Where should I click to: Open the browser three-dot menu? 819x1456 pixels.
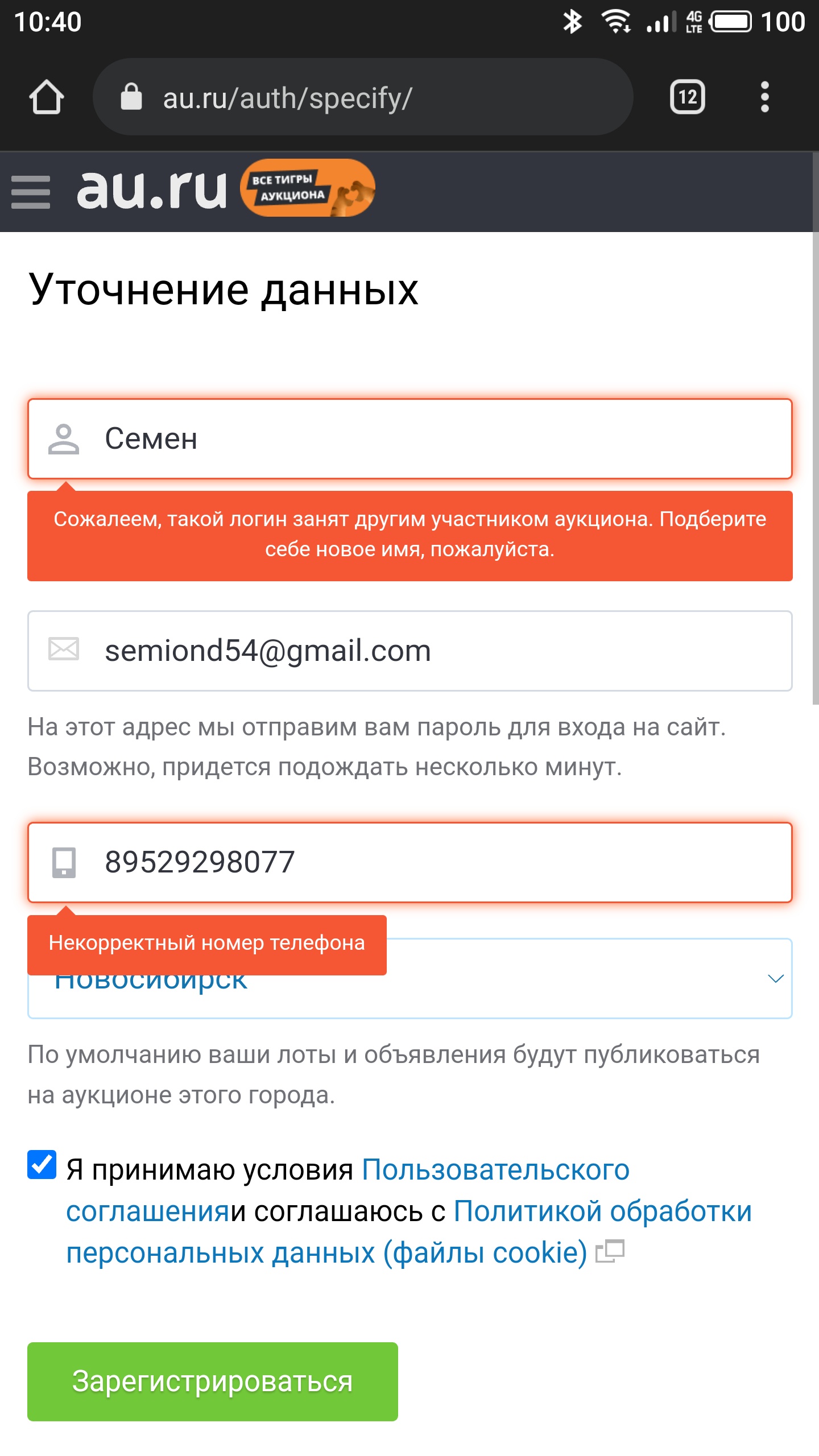pos(764,97)
